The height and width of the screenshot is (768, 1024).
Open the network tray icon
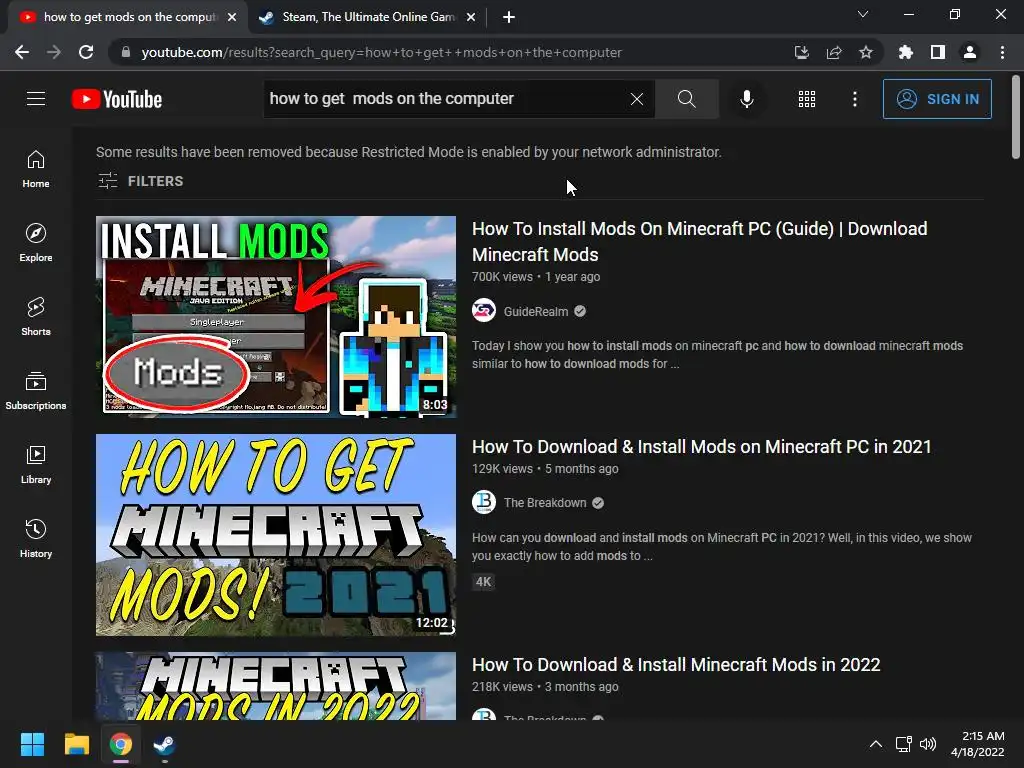click(903, 744)
